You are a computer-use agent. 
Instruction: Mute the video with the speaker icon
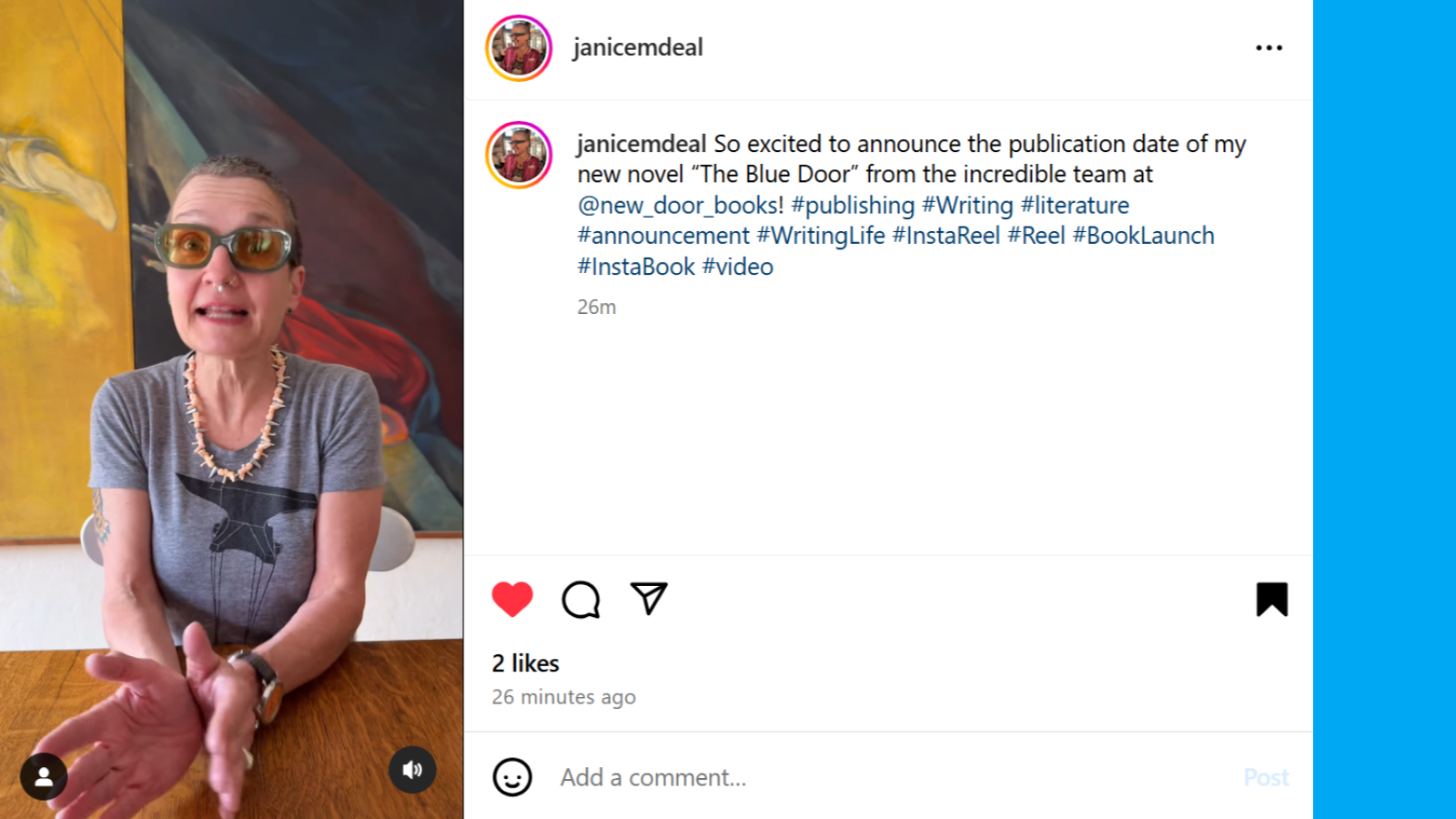[x=412, y=770]
